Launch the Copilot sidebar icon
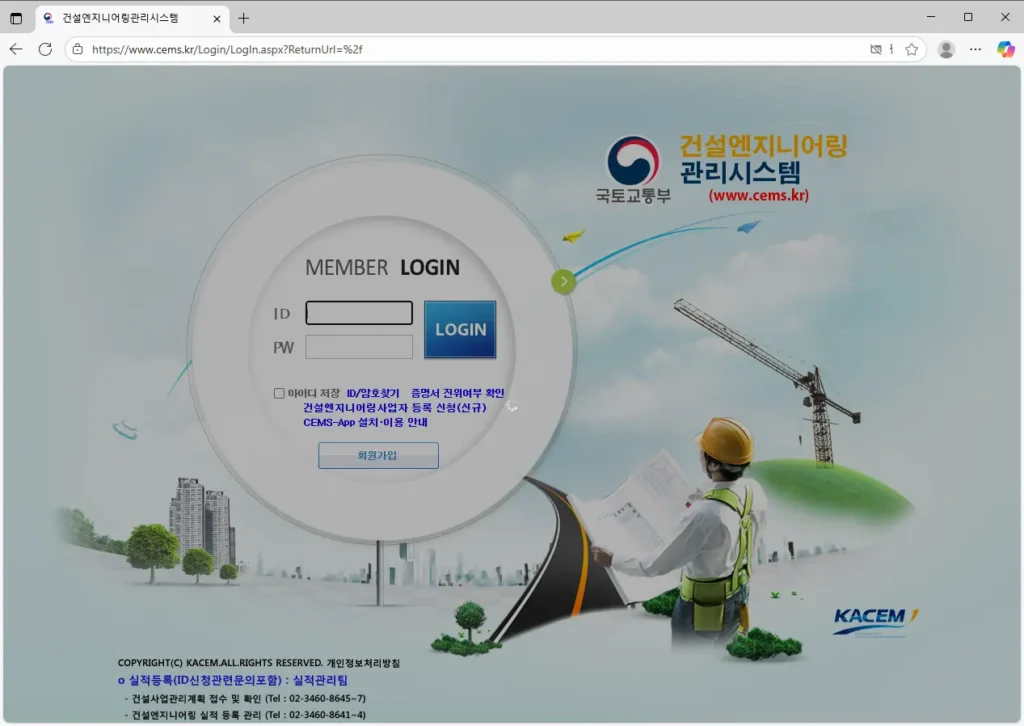The width and height of the screenshot is (1024, 726). [x=1006, y=49]
